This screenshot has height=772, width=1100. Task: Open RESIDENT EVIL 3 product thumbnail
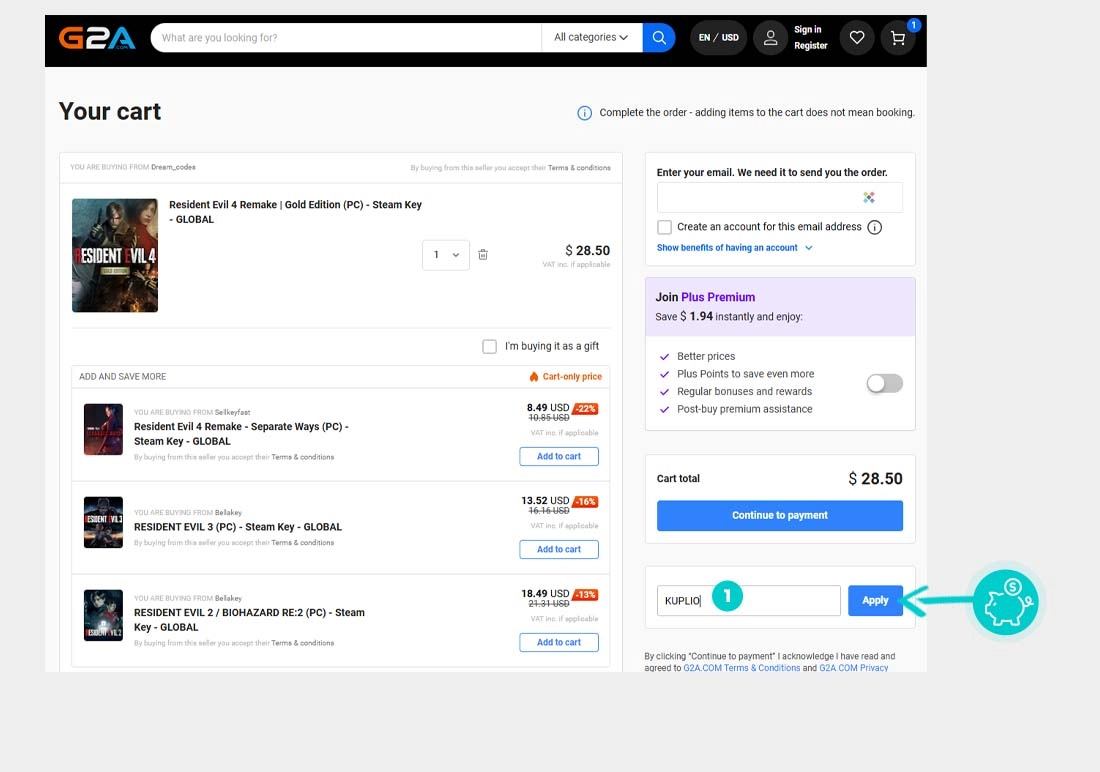coord(103,523)
